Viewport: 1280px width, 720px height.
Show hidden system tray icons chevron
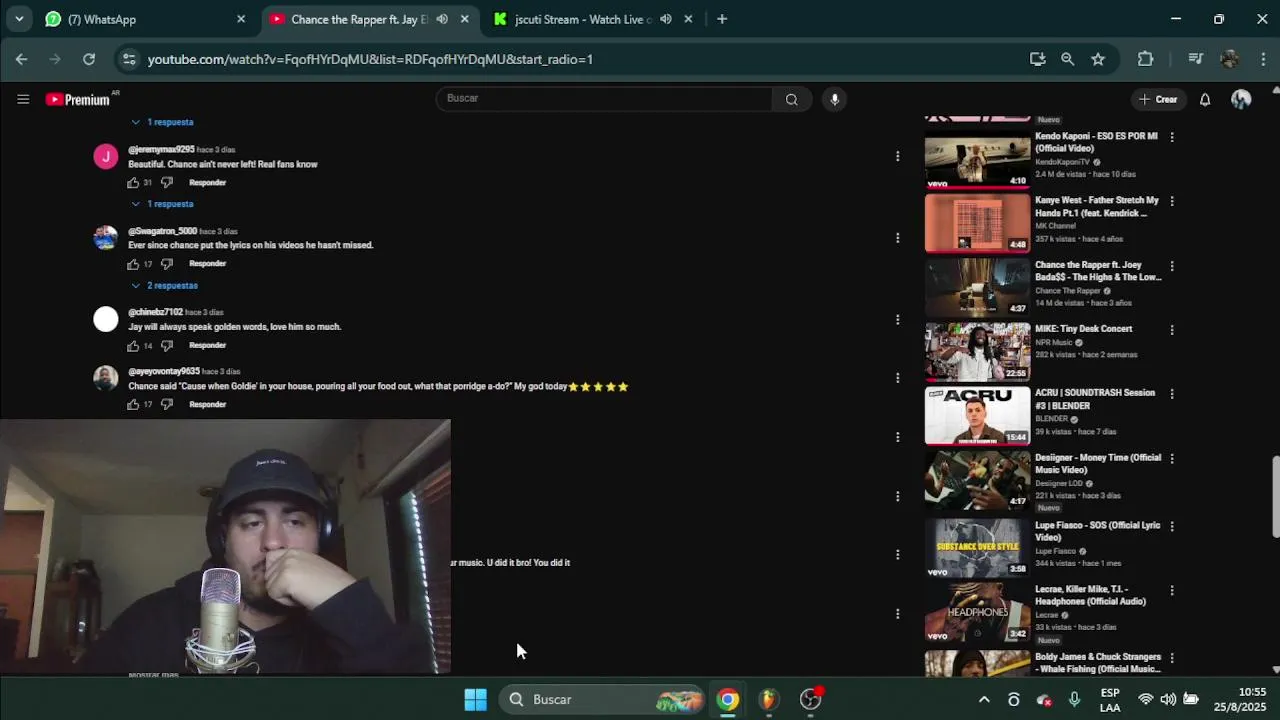(984, 699)
